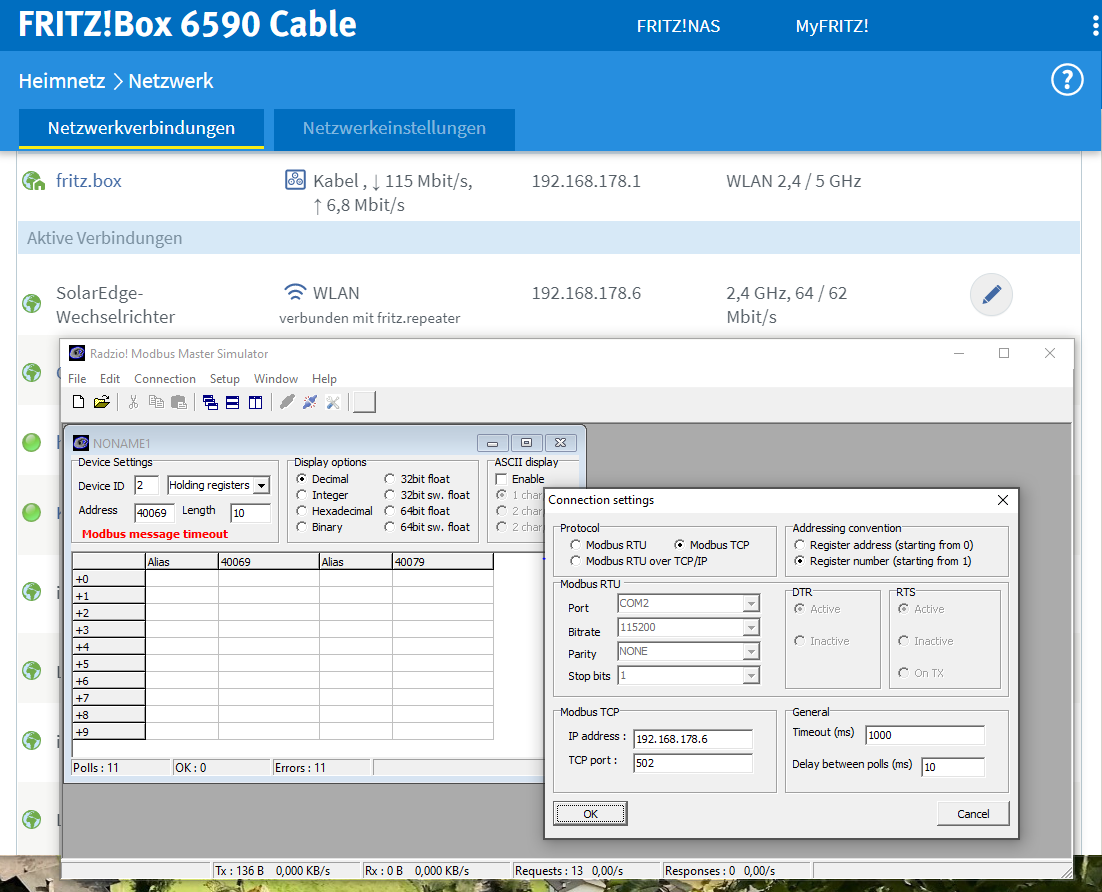
Task: Click the New document toolbar icon
Action: click(x=78, y=402)
